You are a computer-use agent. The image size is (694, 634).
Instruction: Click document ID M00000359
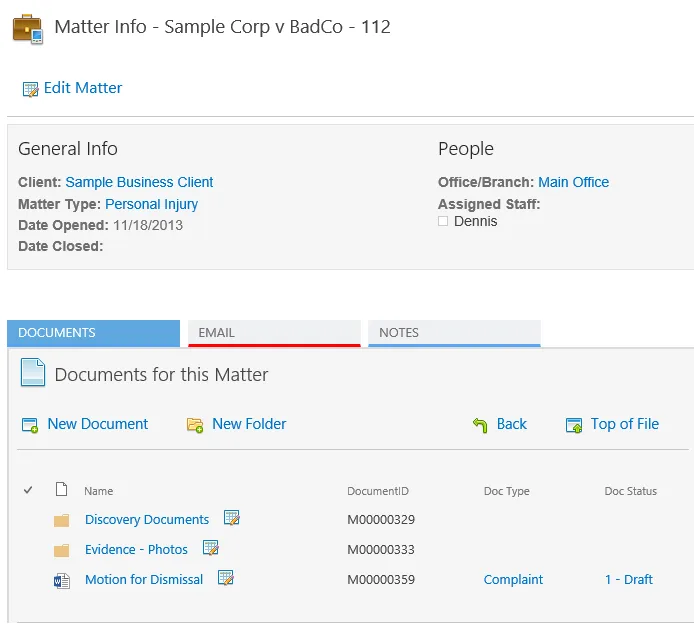[x=381, y=580]
